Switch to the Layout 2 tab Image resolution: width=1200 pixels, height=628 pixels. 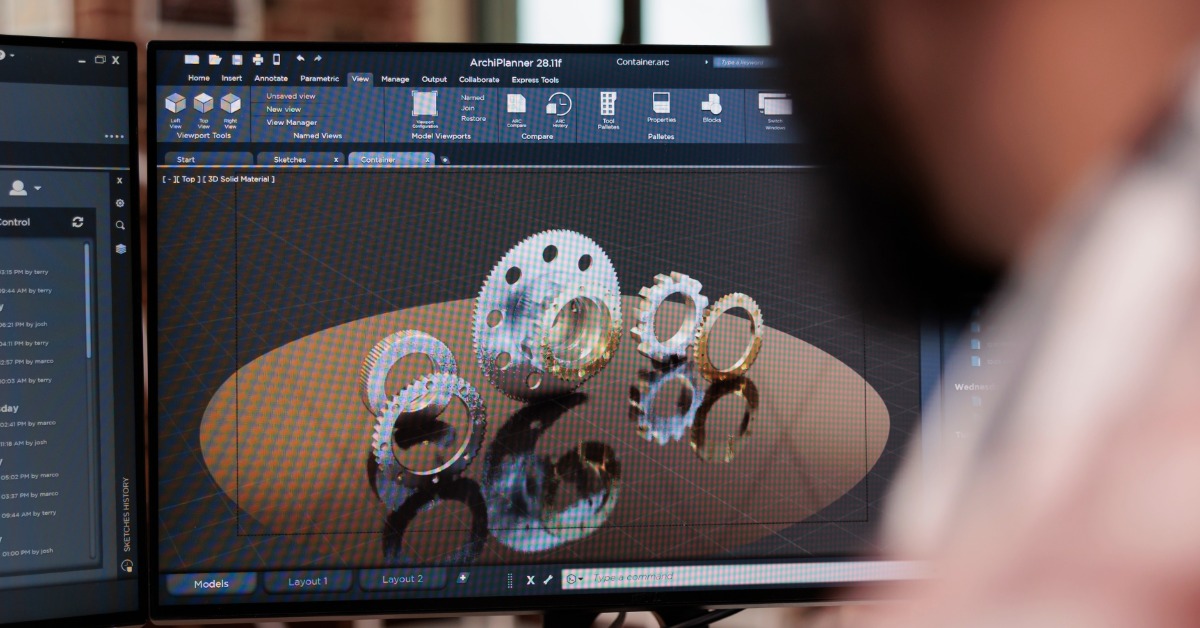pos(403,579)
